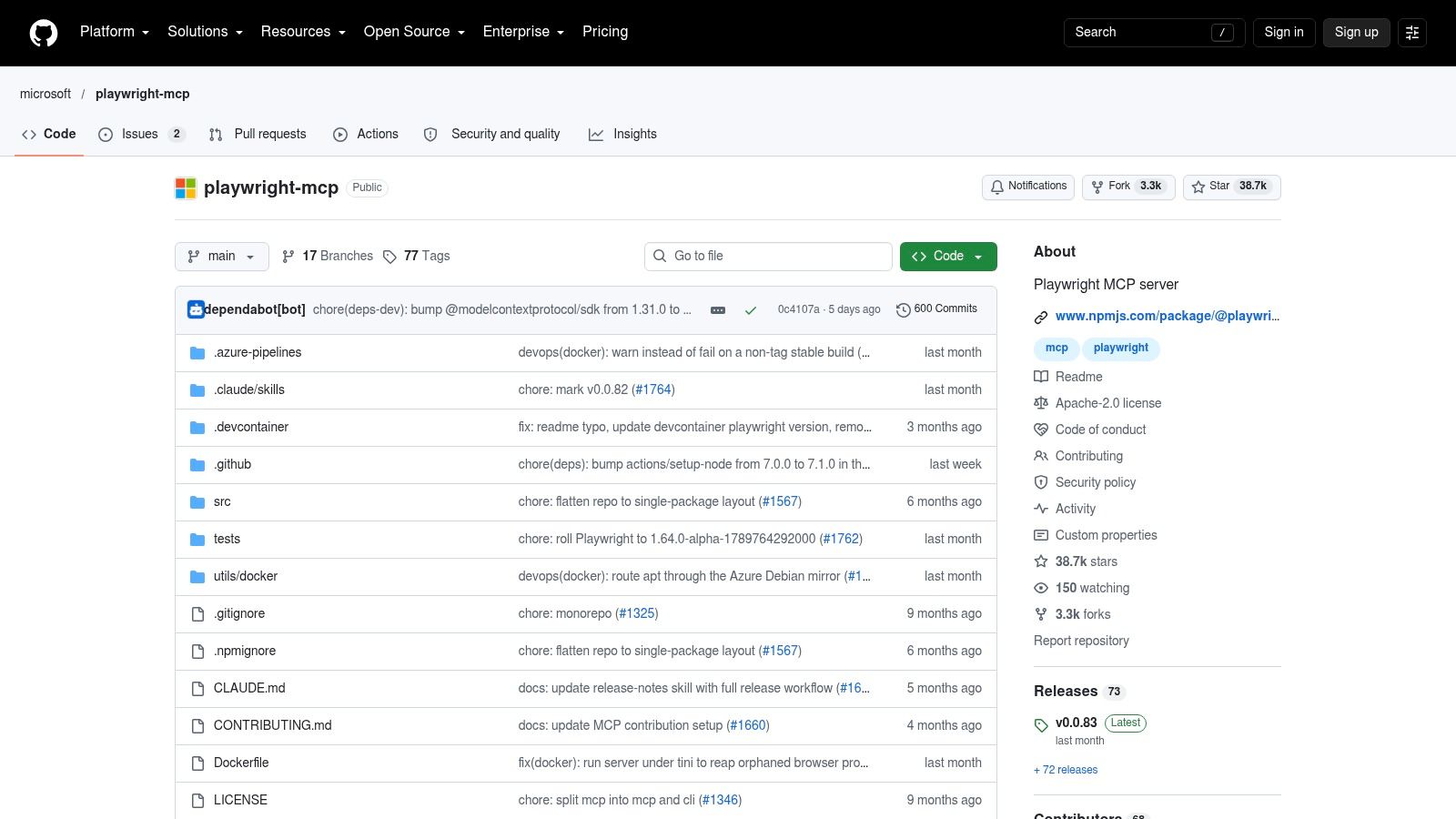This screenshot has width=1456, height=819.
Task: Expand the Solutions menu
Action: click(205, 32)
